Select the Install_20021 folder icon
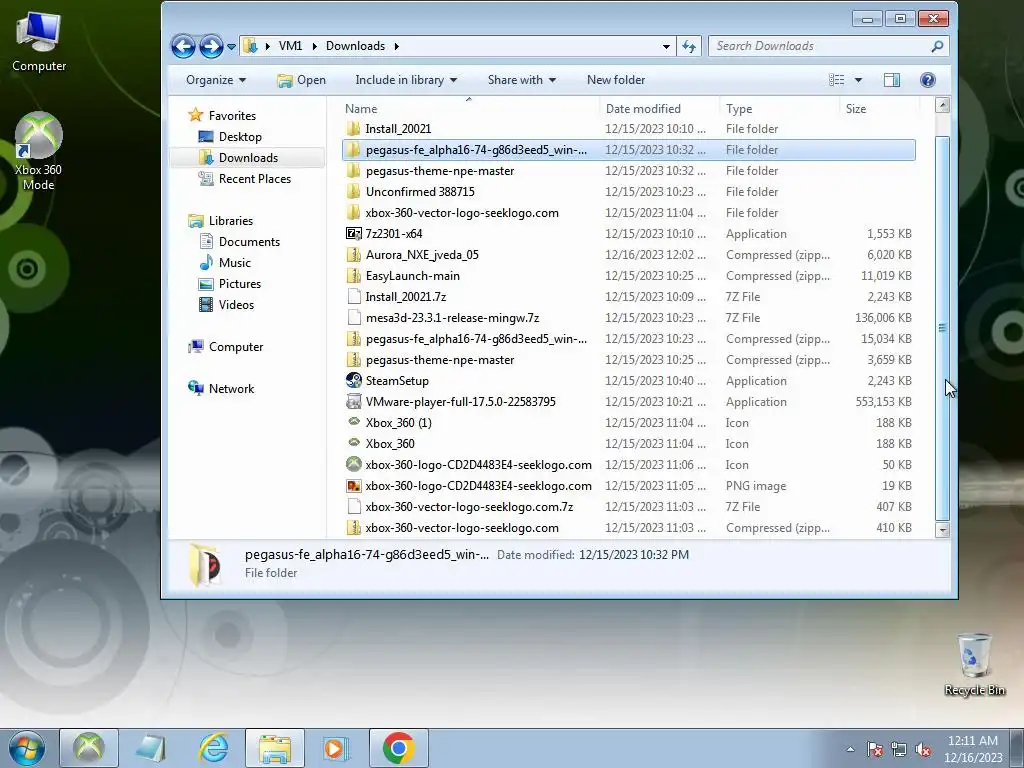Screen dimensions: 1024x768 coord(353,129)
